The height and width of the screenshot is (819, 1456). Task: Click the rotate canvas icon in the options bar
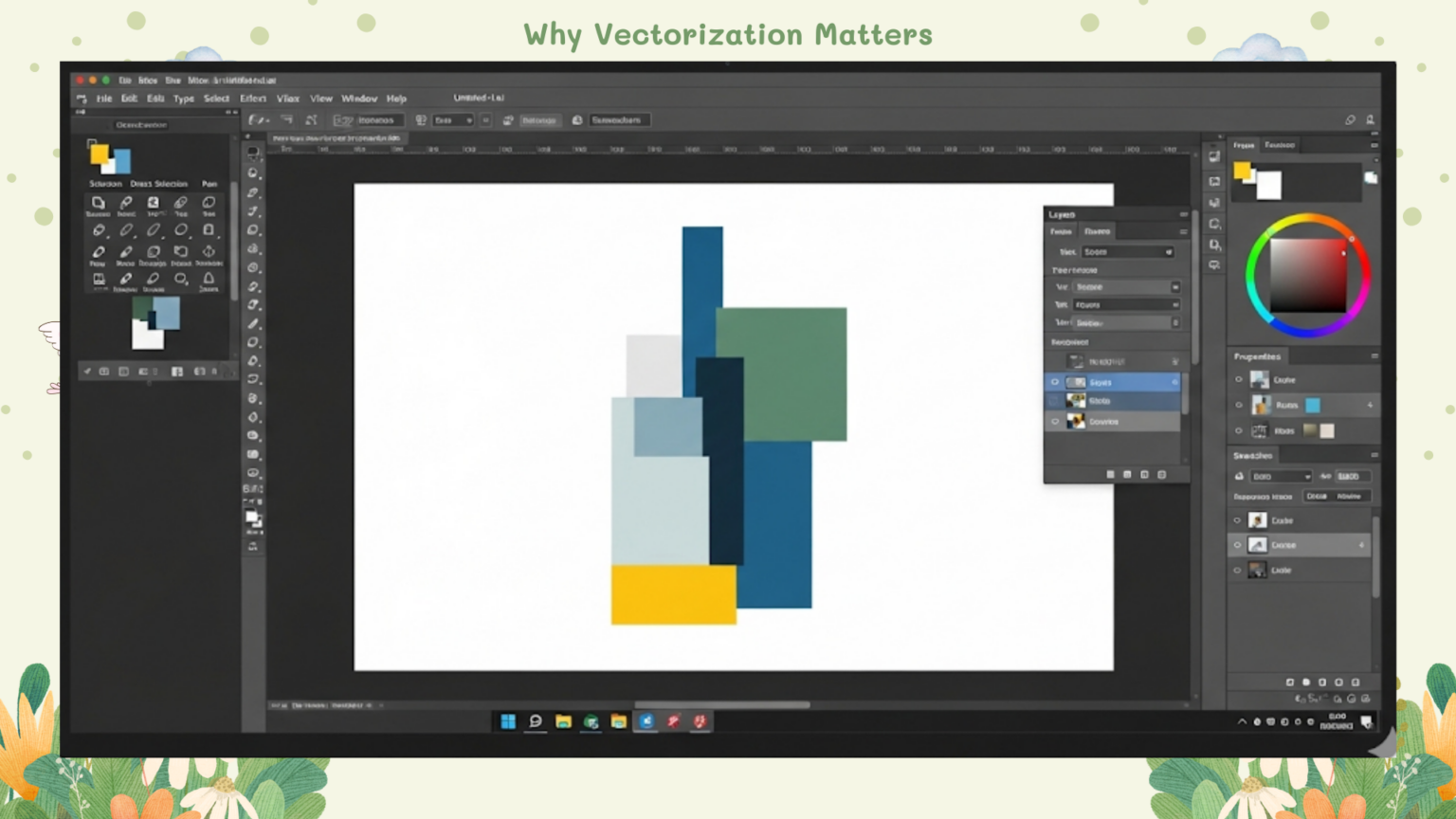point(1351,120)
